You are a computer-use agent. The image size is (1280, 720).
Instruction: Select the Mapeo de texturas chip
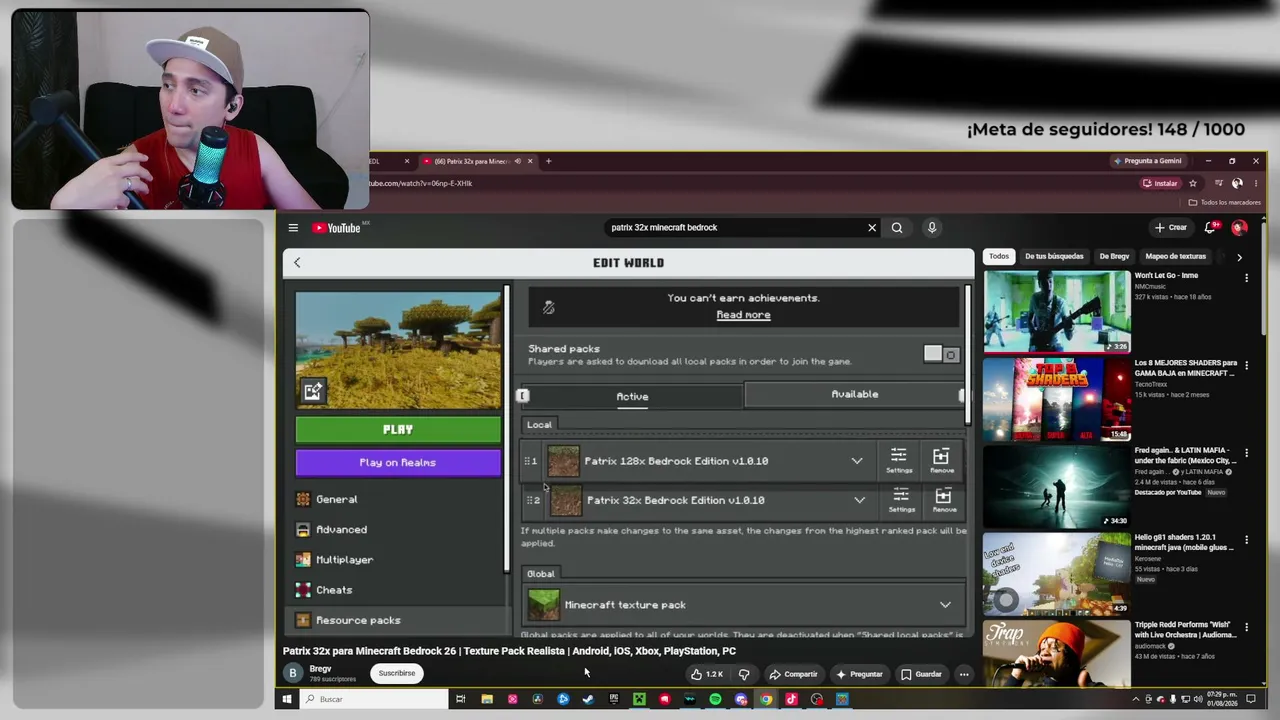(1176, 257)
